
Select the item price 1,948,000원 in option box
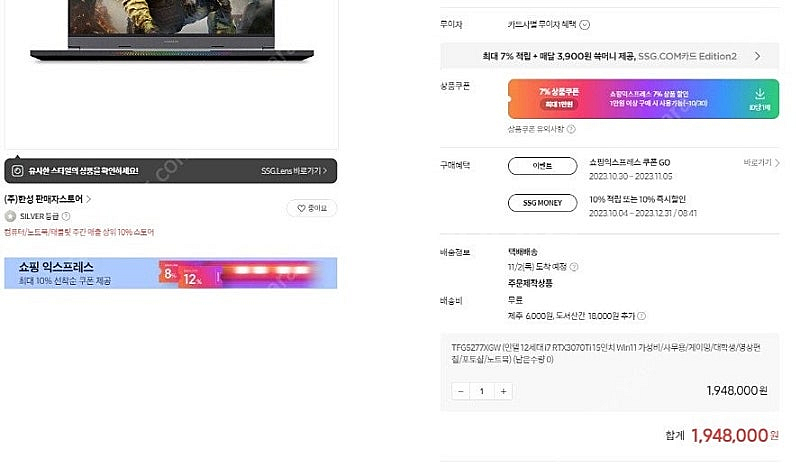coord(737,390)
